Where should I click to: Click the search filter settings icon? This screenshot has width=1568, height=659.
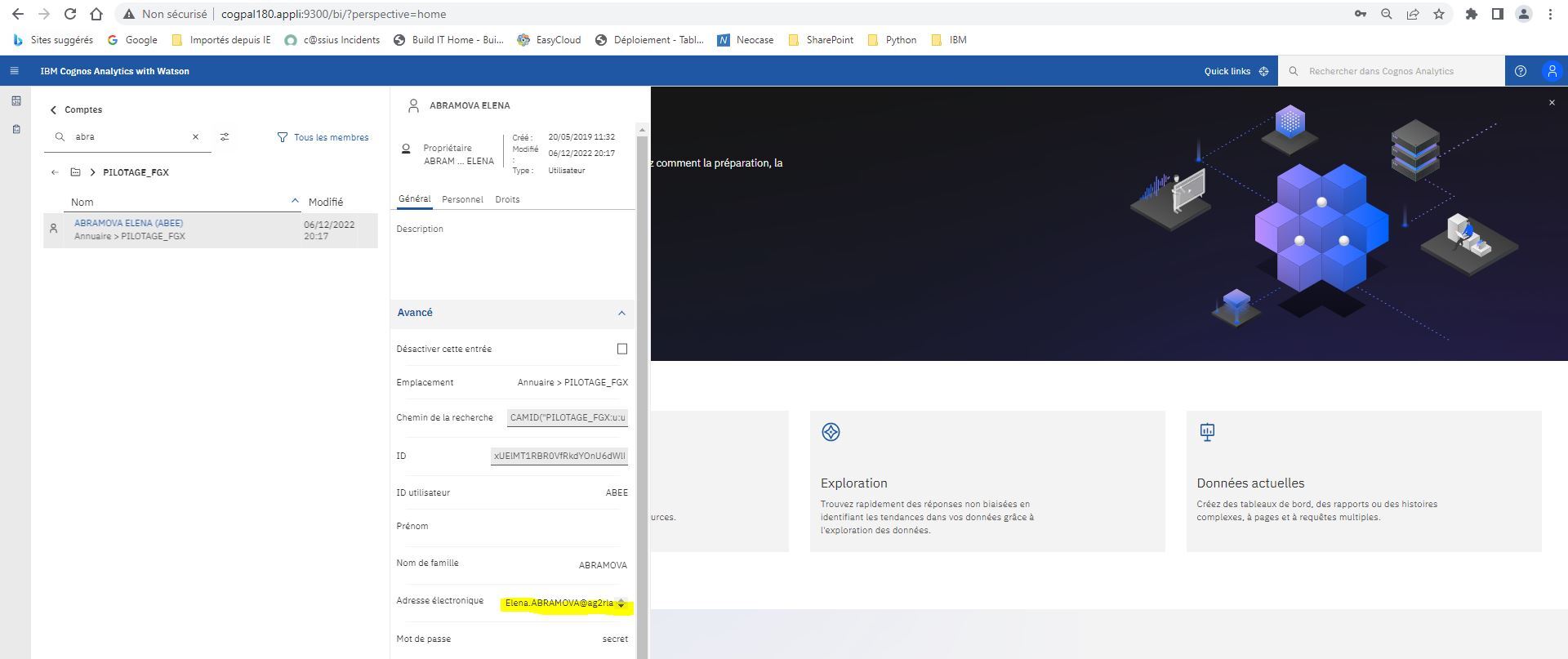click(225, 137)
